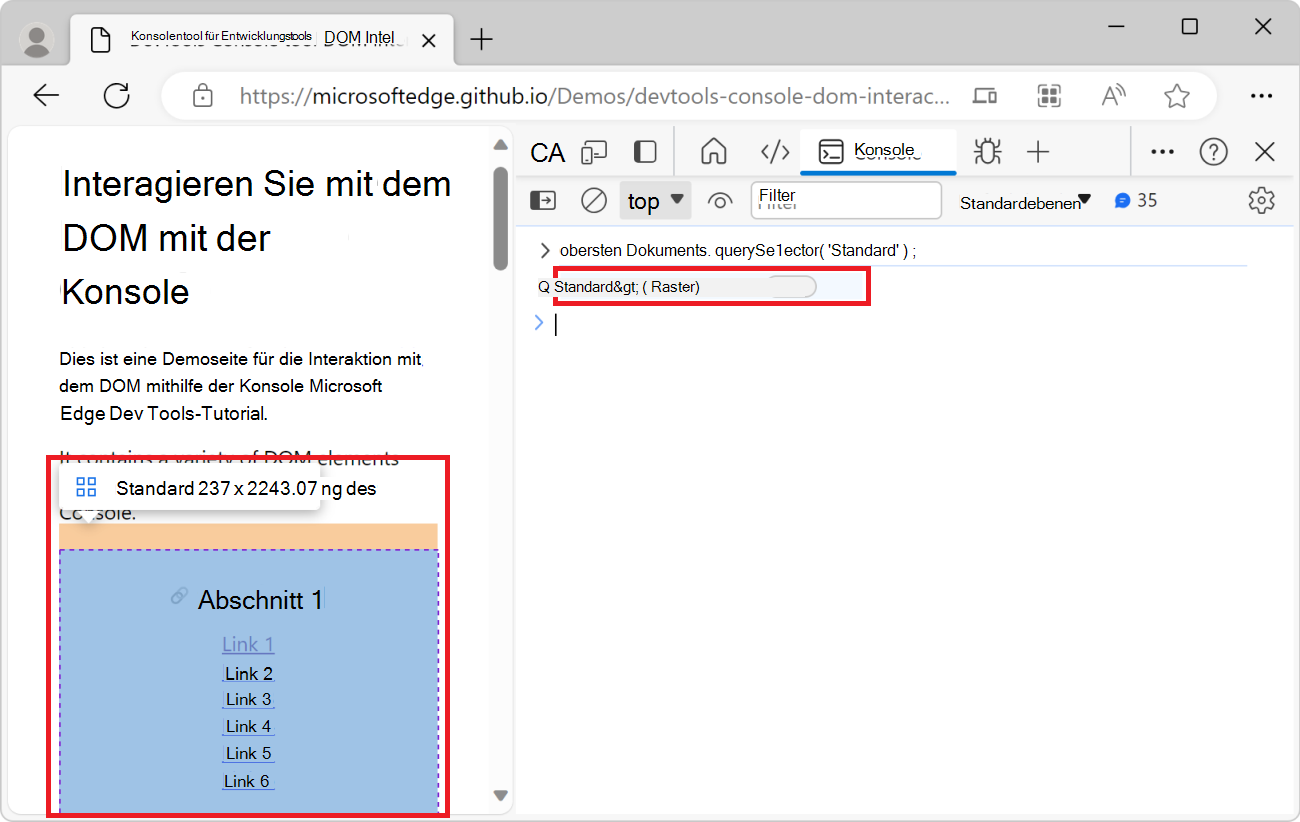Open the Standardebenen log level dropdown
This screenshot has width=1300, height=822.
point(1023,200)
